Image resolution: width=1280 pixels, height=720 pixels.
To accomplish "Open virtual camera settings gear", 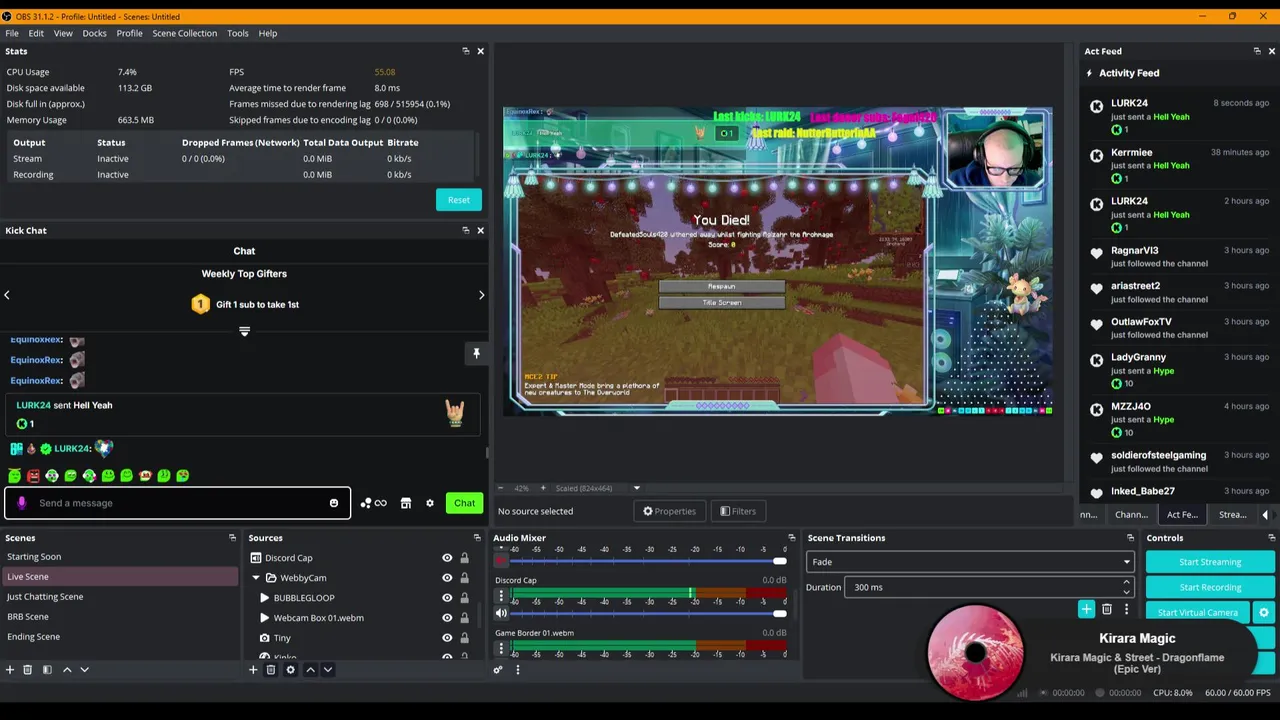I will (1264, 612).
